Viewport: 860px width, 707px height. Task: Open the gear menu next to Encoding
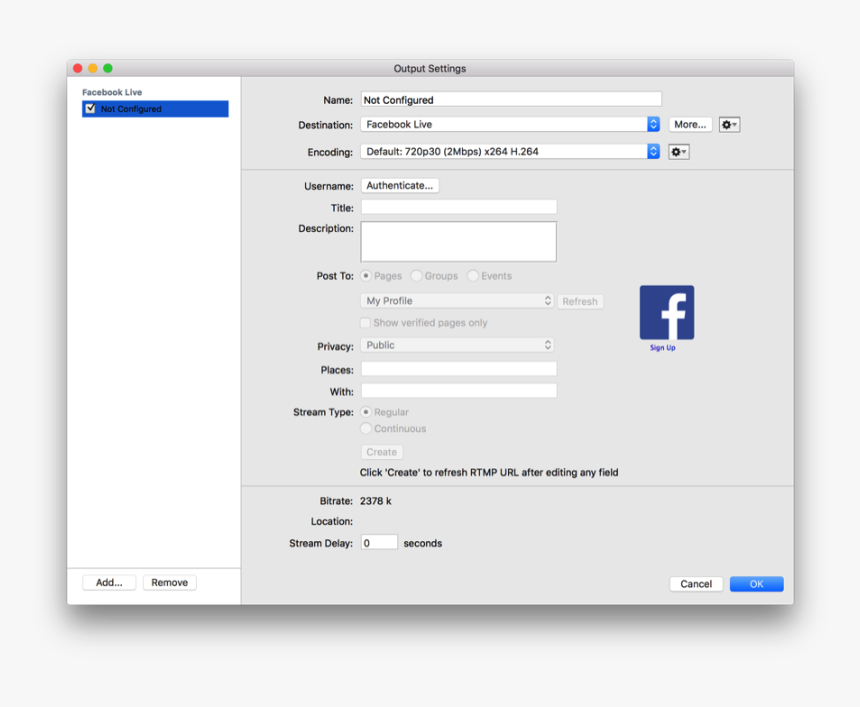pyautogui.click(x=679, y=152)
